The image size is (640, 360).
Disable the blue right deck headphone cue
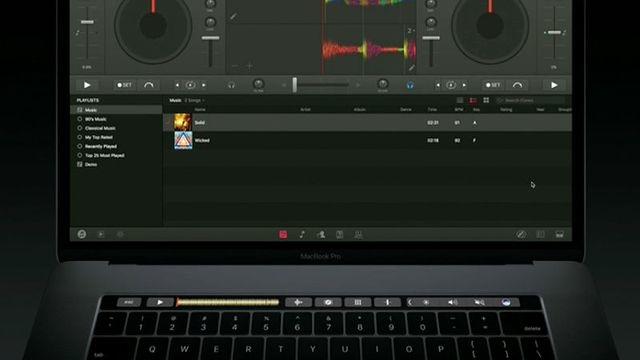coord(410,85)
